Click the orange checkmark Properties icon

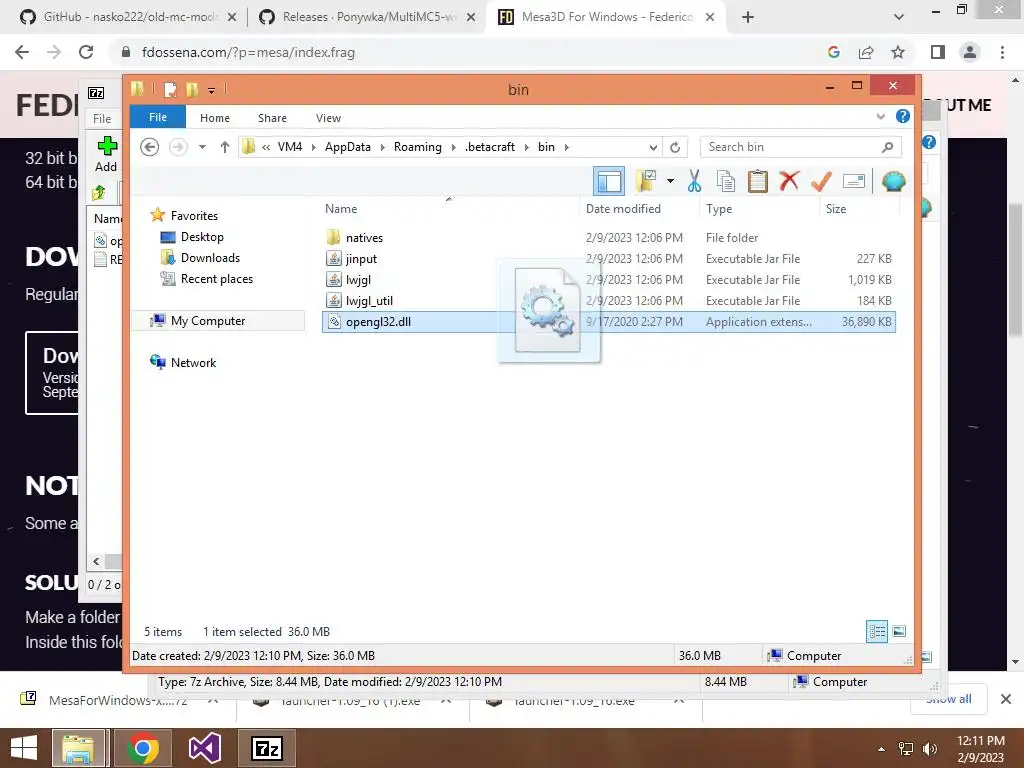821,181
